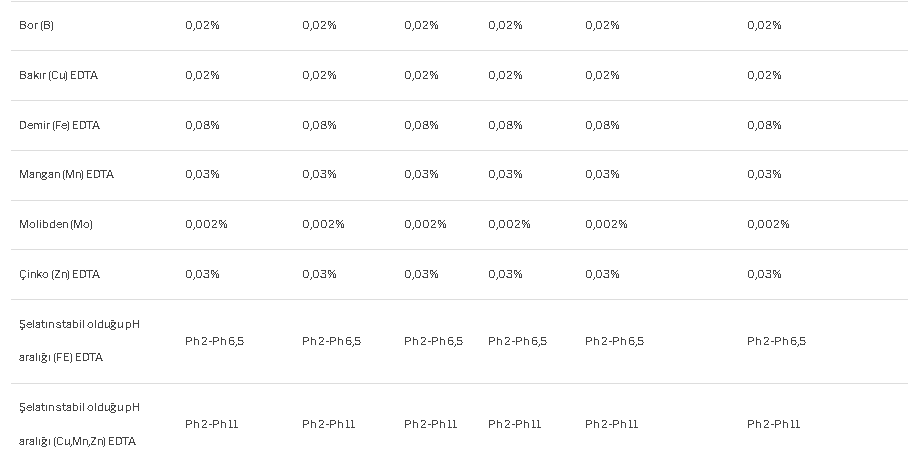Select third column 0,02% in Bakır row
911x464 pixels.
pos(421,75)
